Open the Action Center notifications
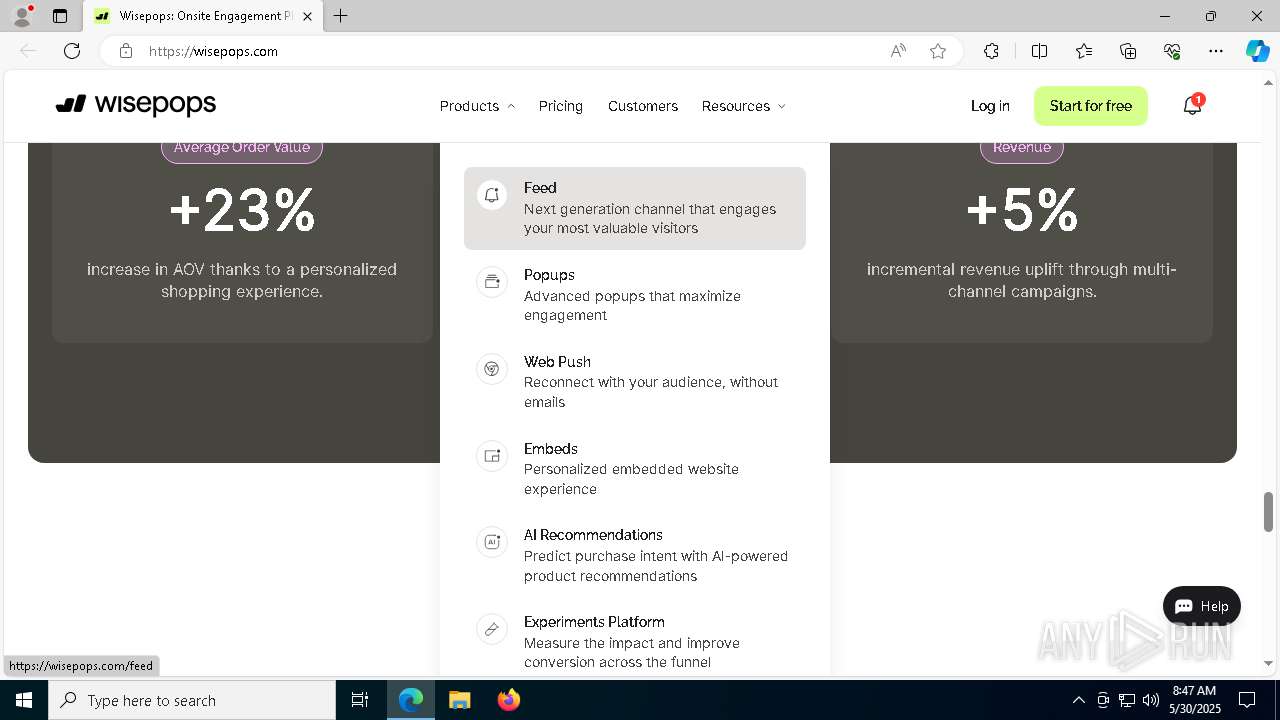 pos(1247,700)
